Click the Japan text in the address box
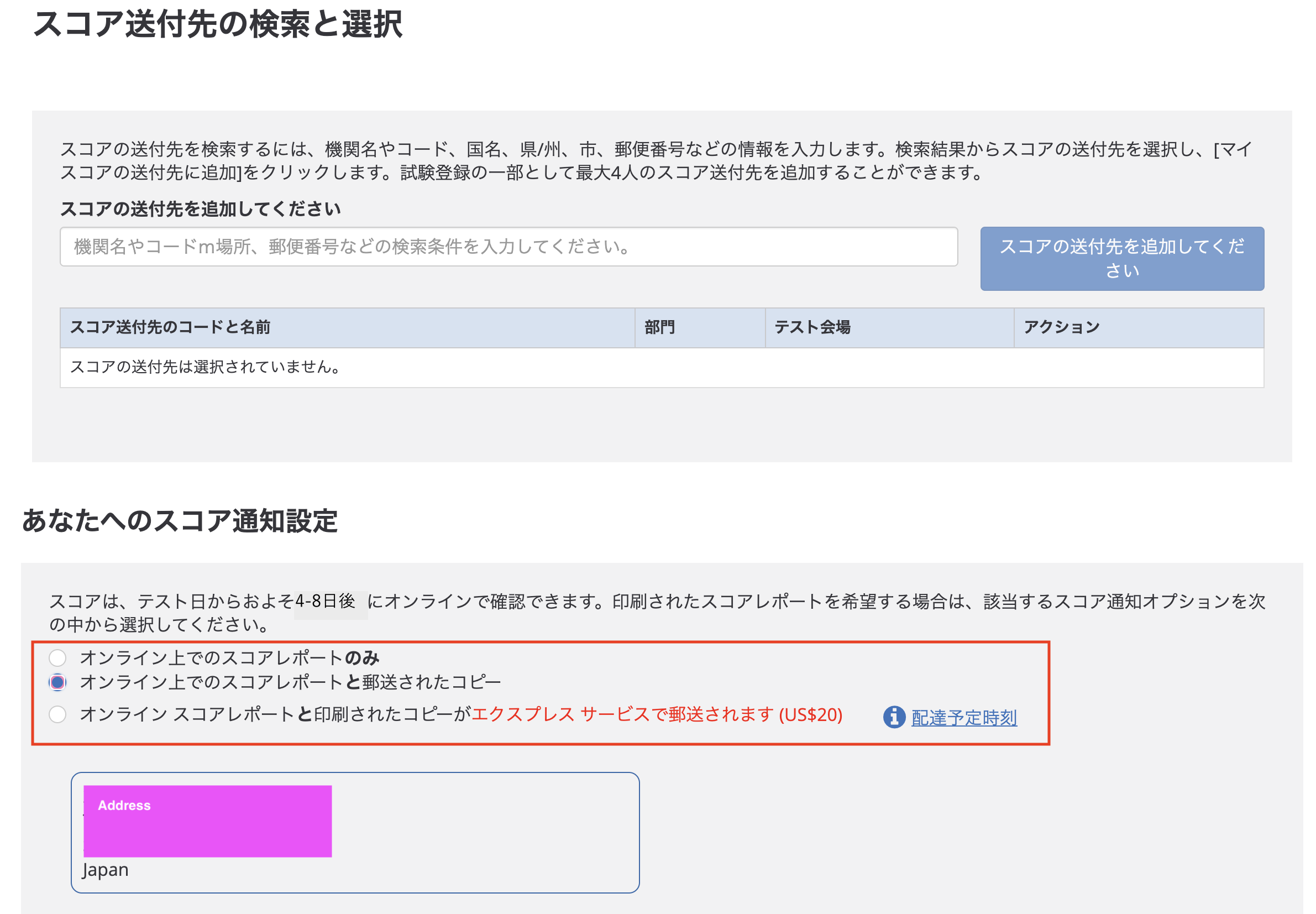 tap(106, 870)
